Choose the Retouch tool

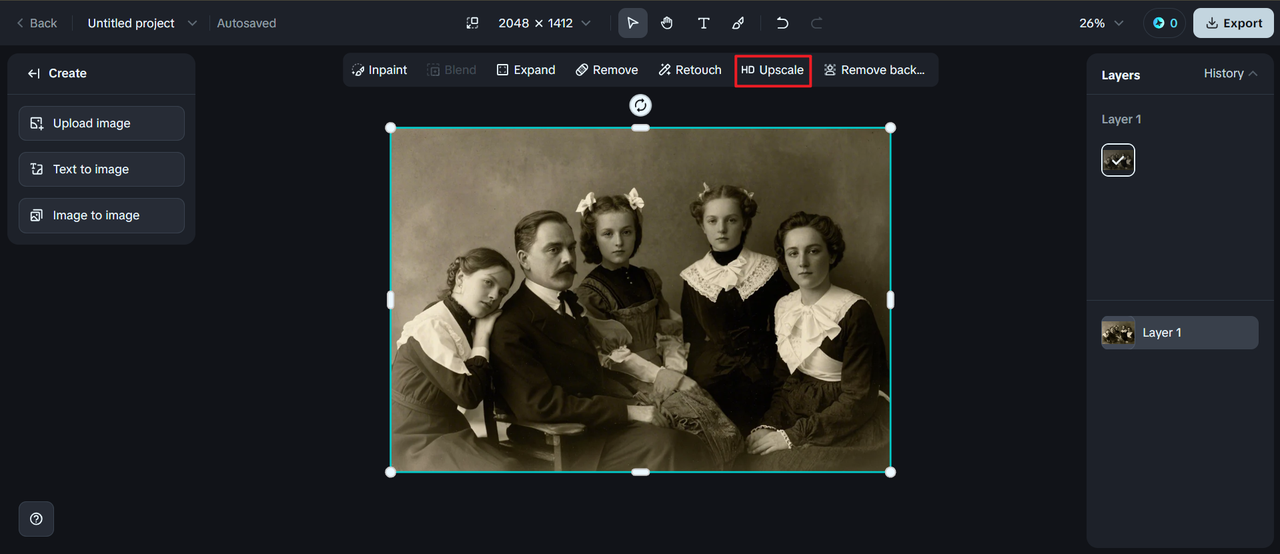[690, 70]
